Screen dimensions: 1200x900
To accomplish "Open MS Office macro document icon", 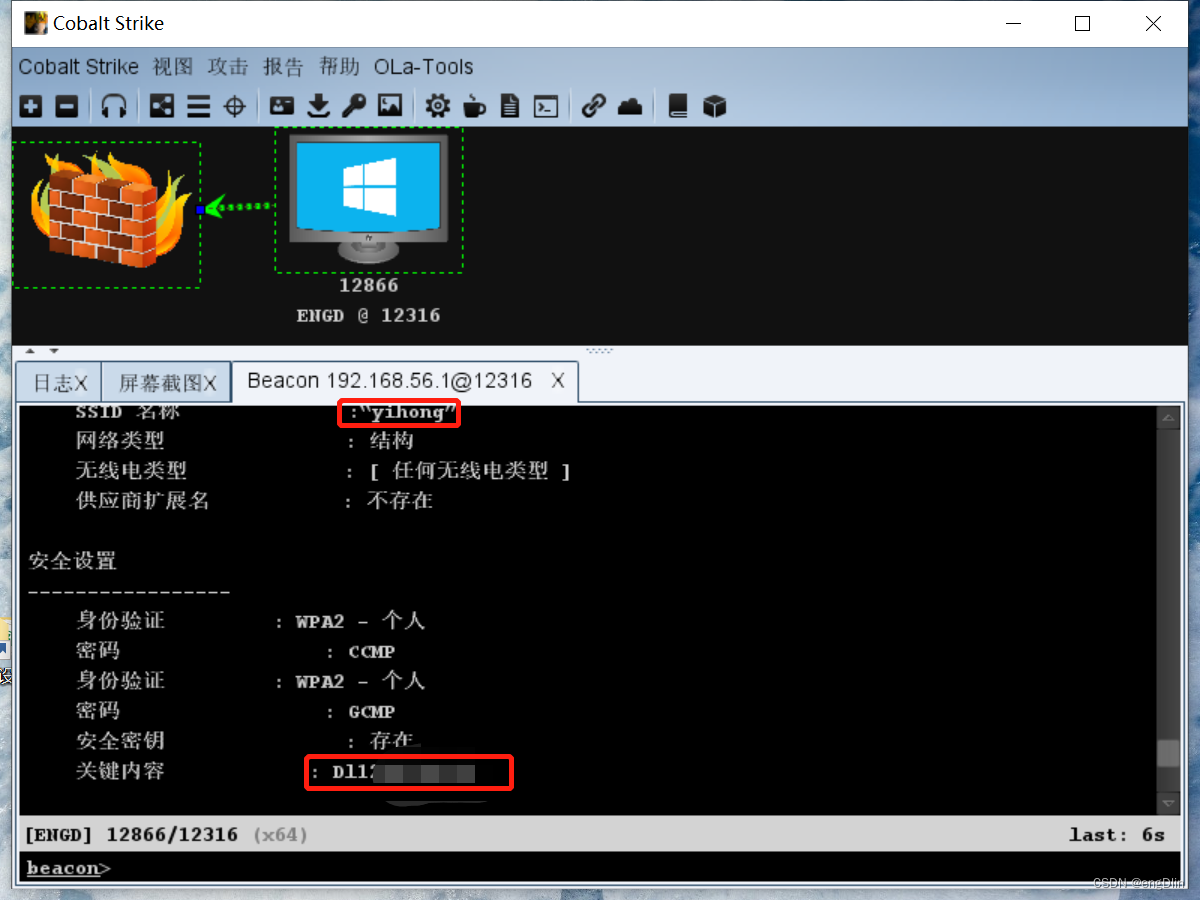I will [510, 105].
